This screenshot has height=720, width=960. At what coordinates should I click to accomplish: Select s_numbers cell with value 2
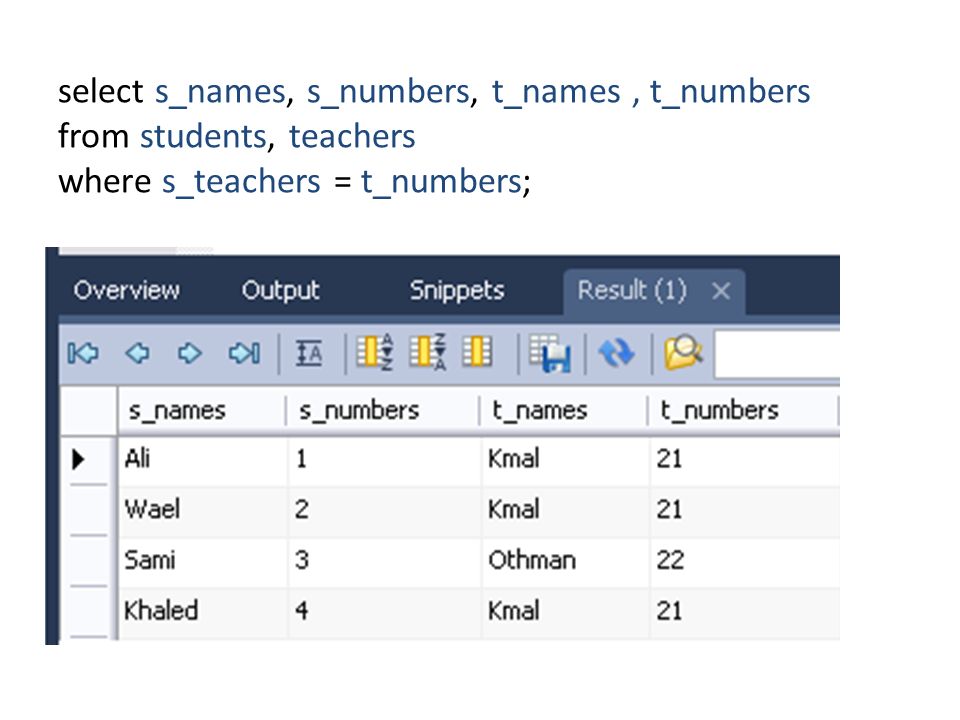(x=384, y=510)
